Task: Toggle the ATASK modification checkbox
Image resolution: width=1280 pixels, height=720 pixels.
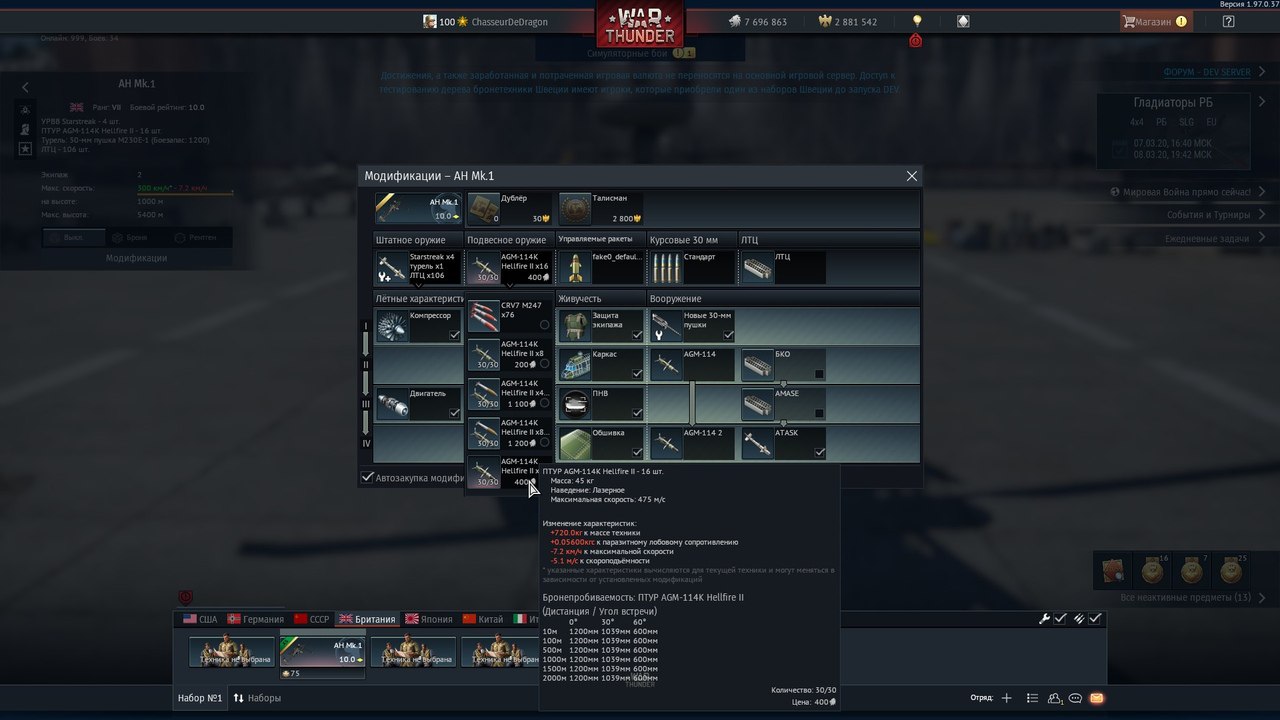Action: 819,452
